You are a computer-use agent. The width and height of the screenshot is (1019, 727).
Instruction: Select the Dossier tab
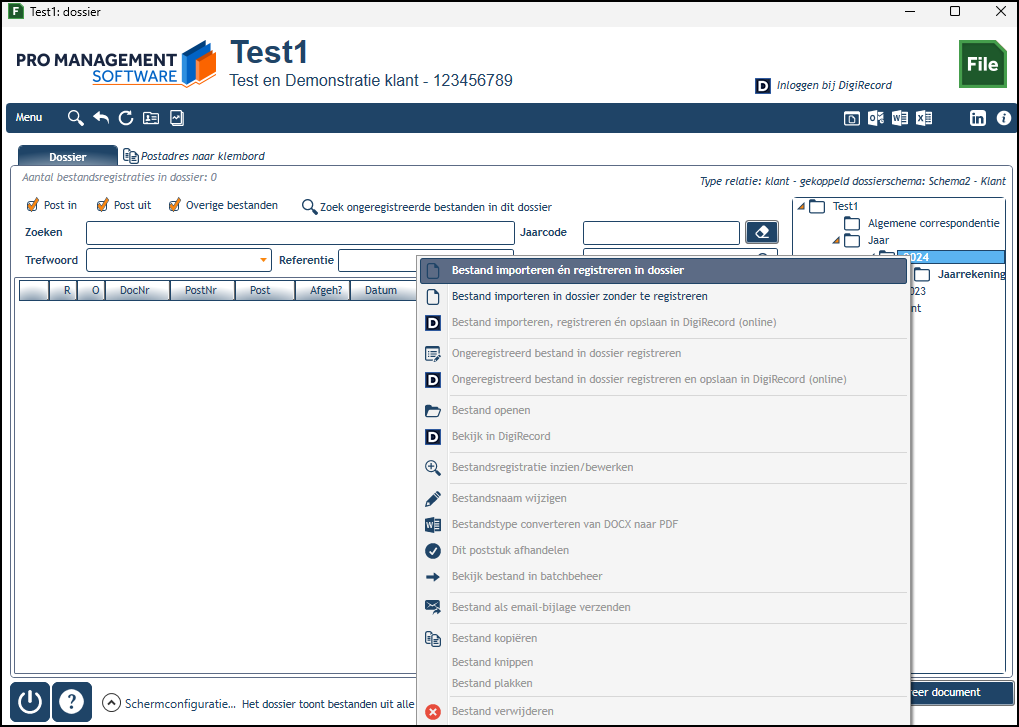click(68, 157)
